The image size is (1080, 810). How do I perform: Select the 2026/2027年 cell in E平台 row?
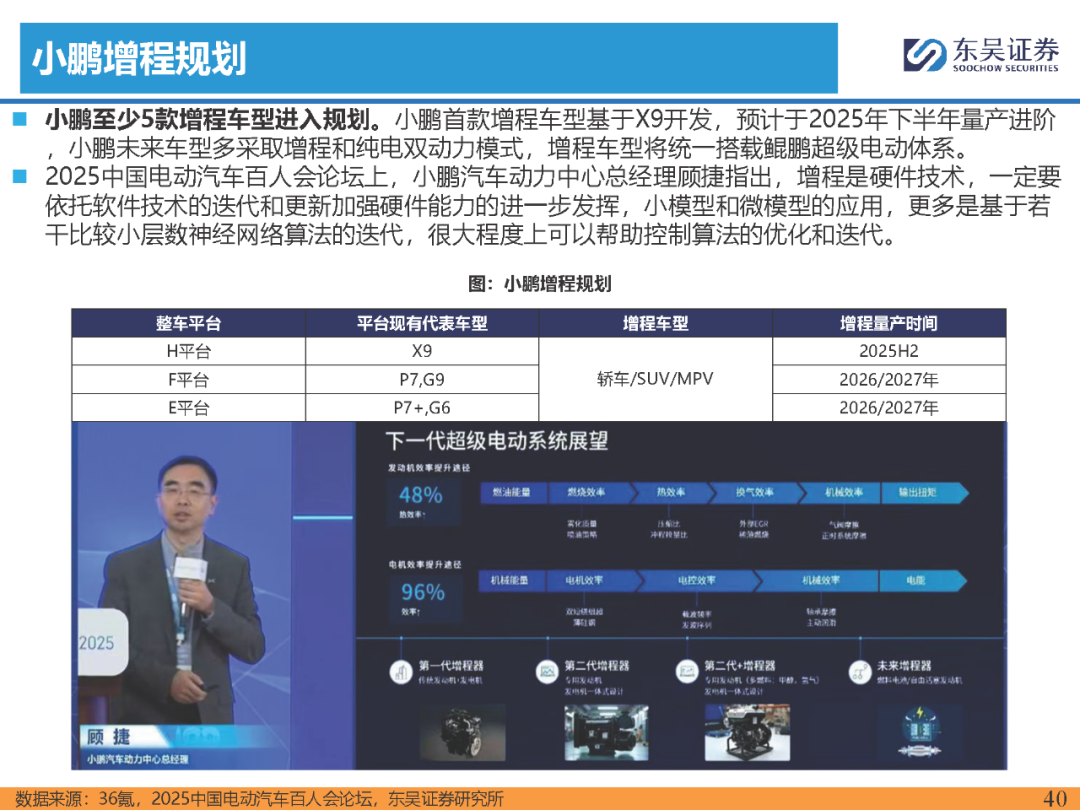(x=889, y=408)
